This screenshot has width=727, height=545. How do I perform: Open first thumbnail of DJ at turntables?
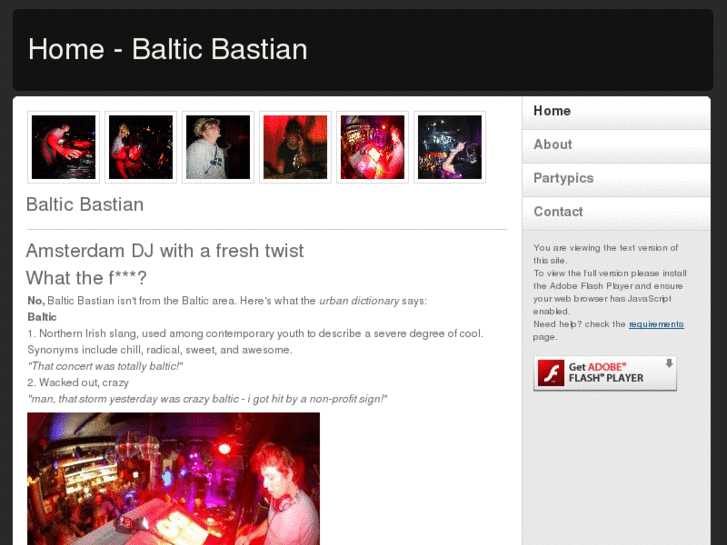coord(64,147)
